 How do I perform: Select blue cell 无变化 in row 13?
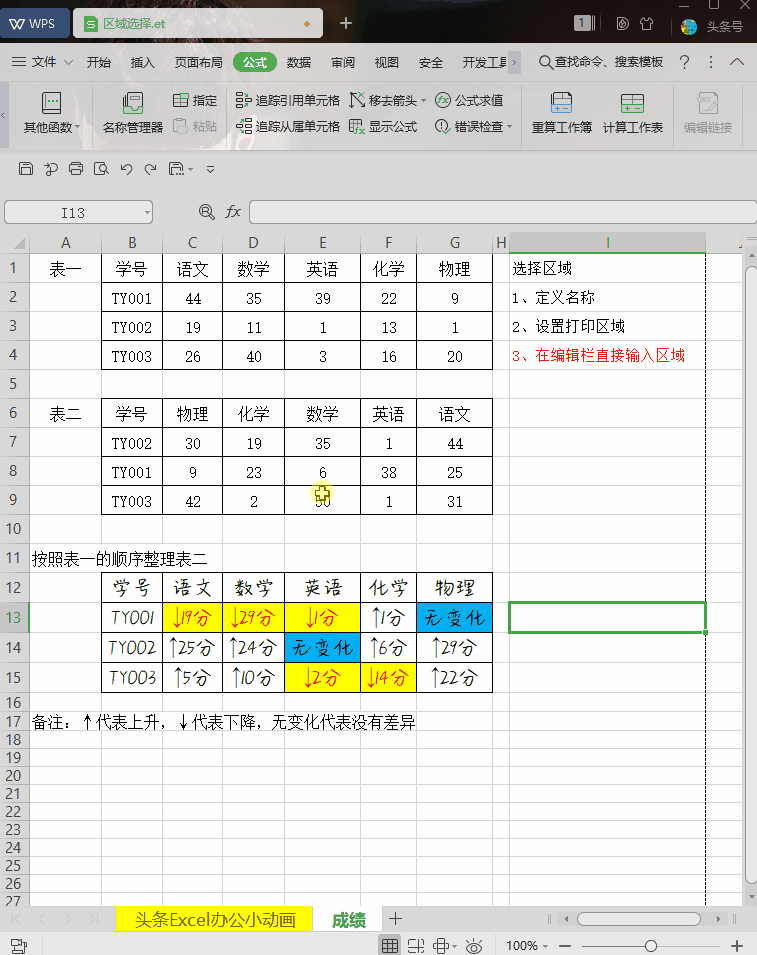click(x=454, y=618)
